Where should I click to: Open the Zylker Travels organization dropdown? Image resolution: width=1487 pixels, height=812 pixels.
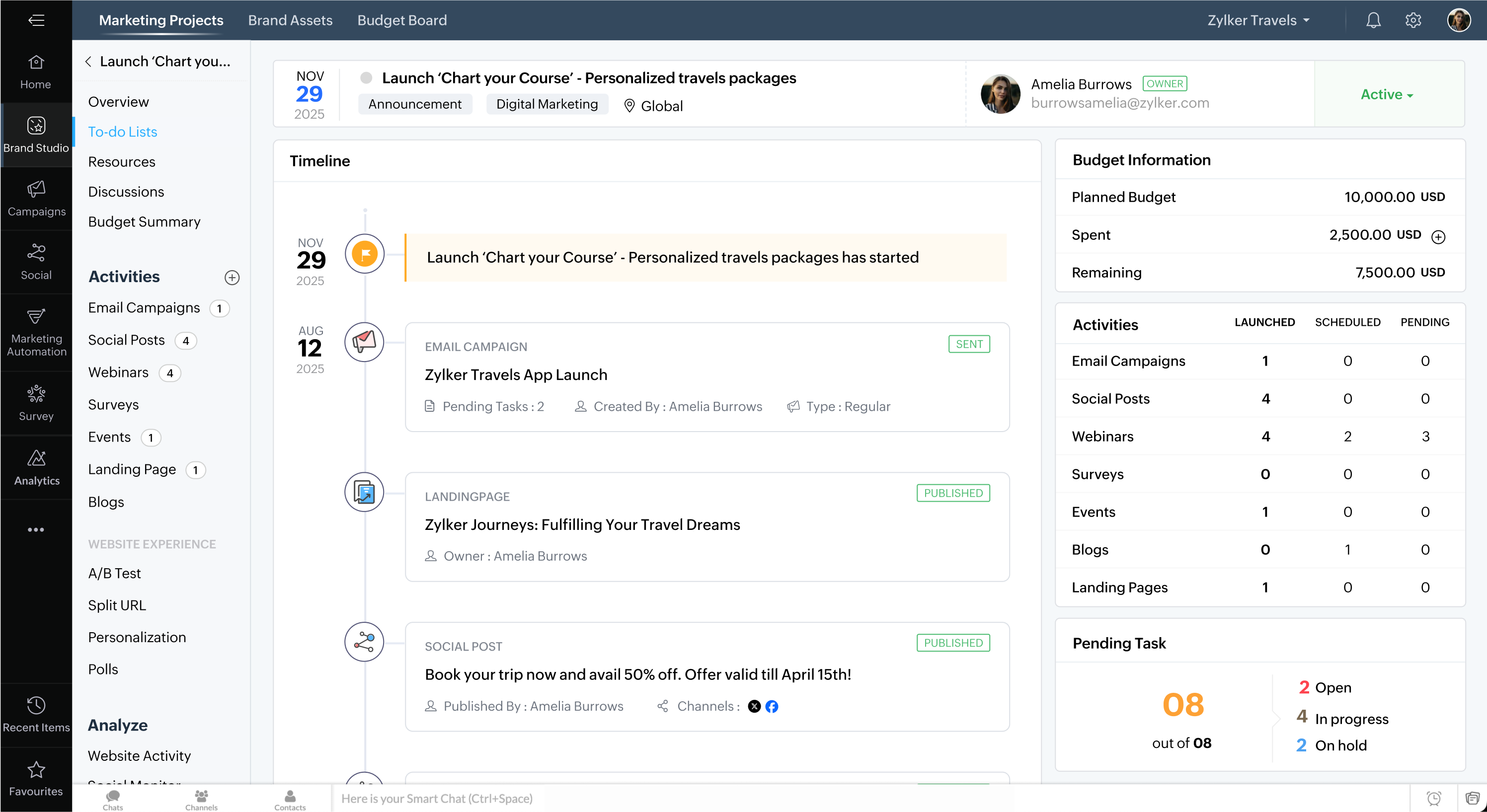coord(1258,20)
